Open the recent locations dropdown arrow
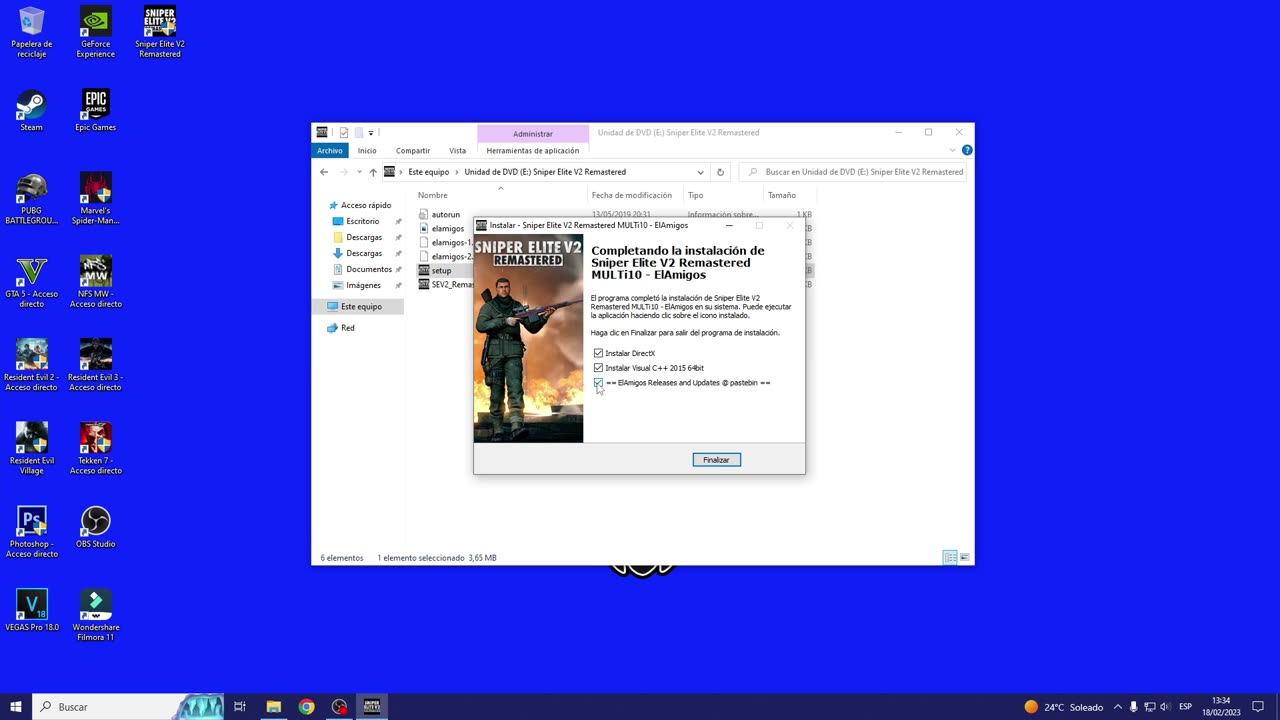Viewport: 1280px width, 720px height. click(x=360, y=172)
